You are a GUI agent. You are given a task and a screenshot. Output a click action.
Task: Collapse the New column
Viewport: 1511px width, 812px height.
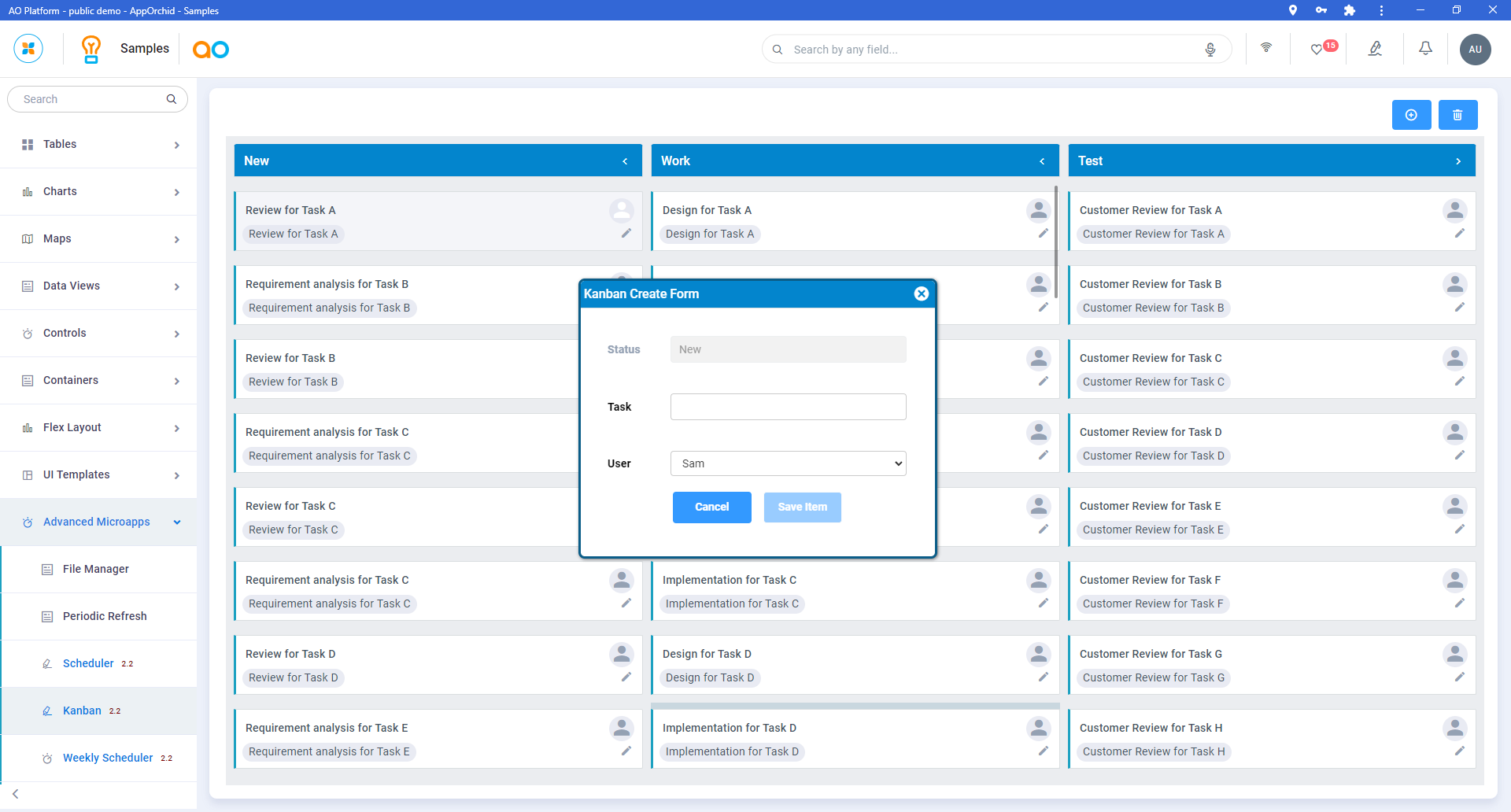[x=625, y=161]
